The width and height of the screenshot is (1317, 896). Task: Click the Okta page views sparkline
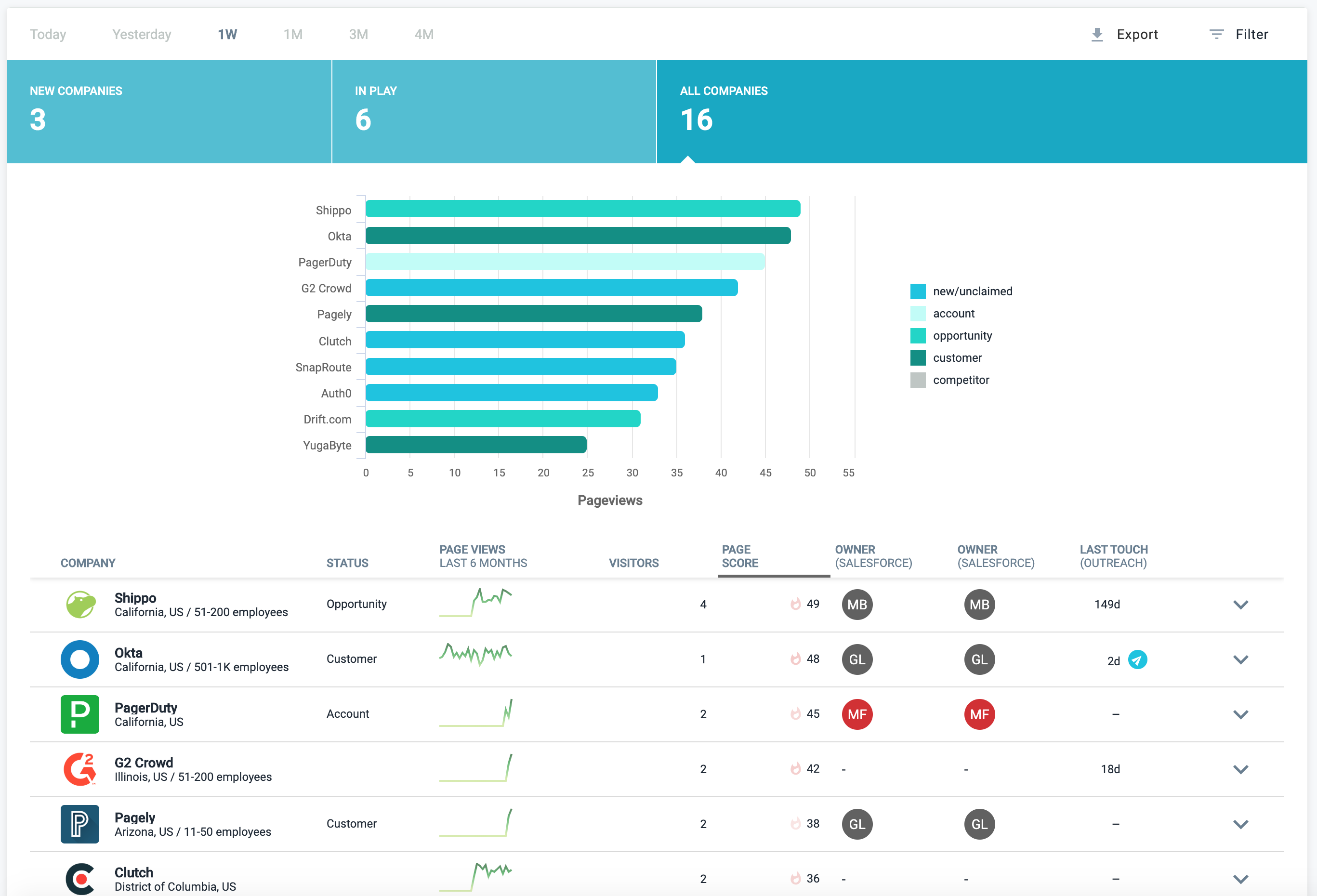pos(475,654)
